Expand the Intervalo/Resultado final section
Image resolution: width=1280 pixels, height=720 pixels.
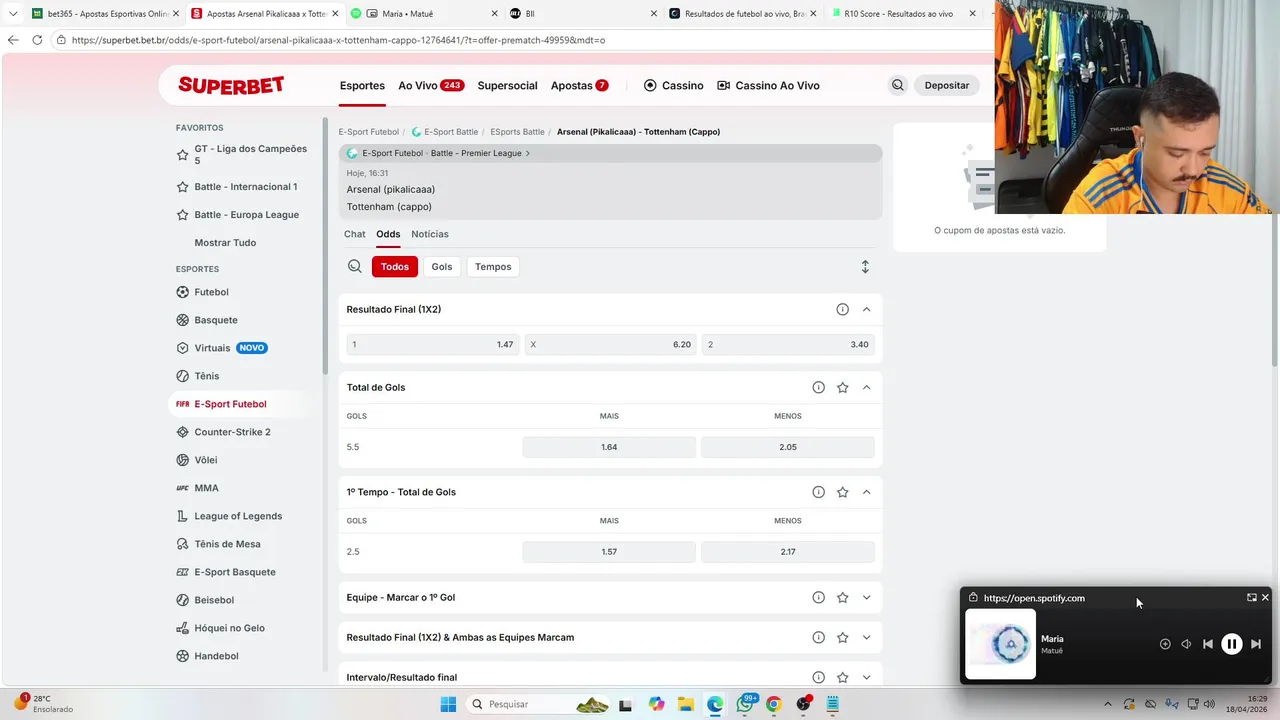pos(866,677)
